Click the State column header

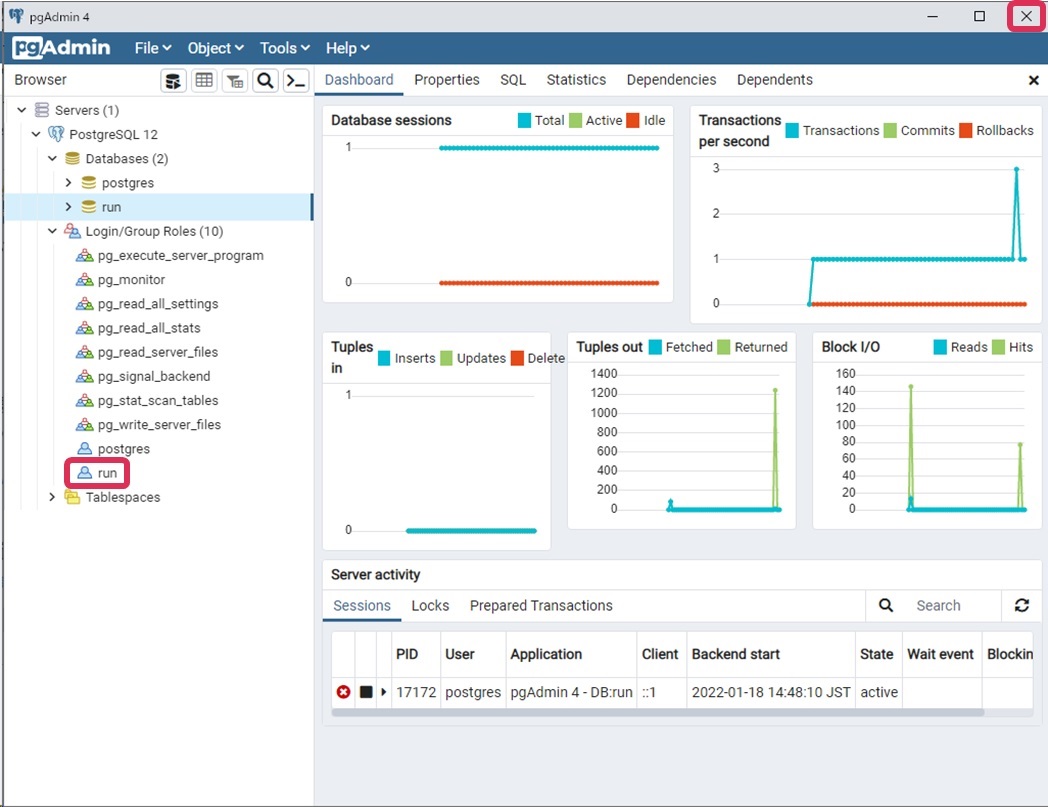[x=878, y=654]
